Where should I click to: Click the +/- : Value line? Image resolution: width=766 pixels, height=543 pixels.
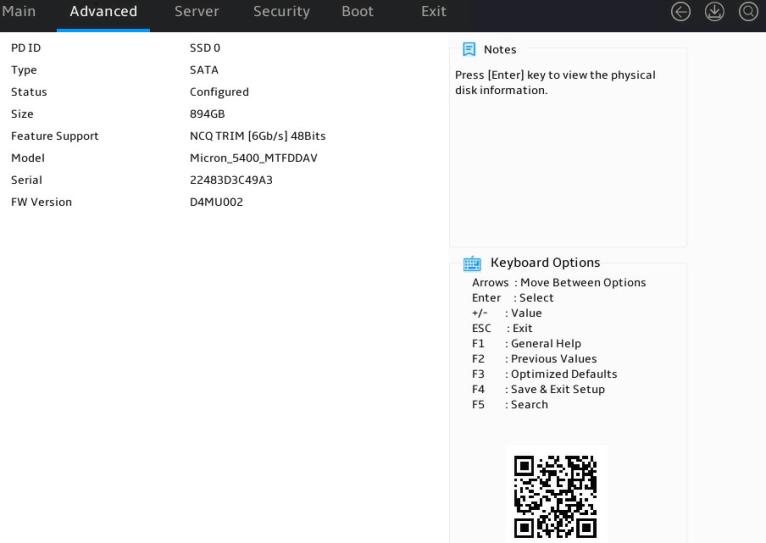507,313
